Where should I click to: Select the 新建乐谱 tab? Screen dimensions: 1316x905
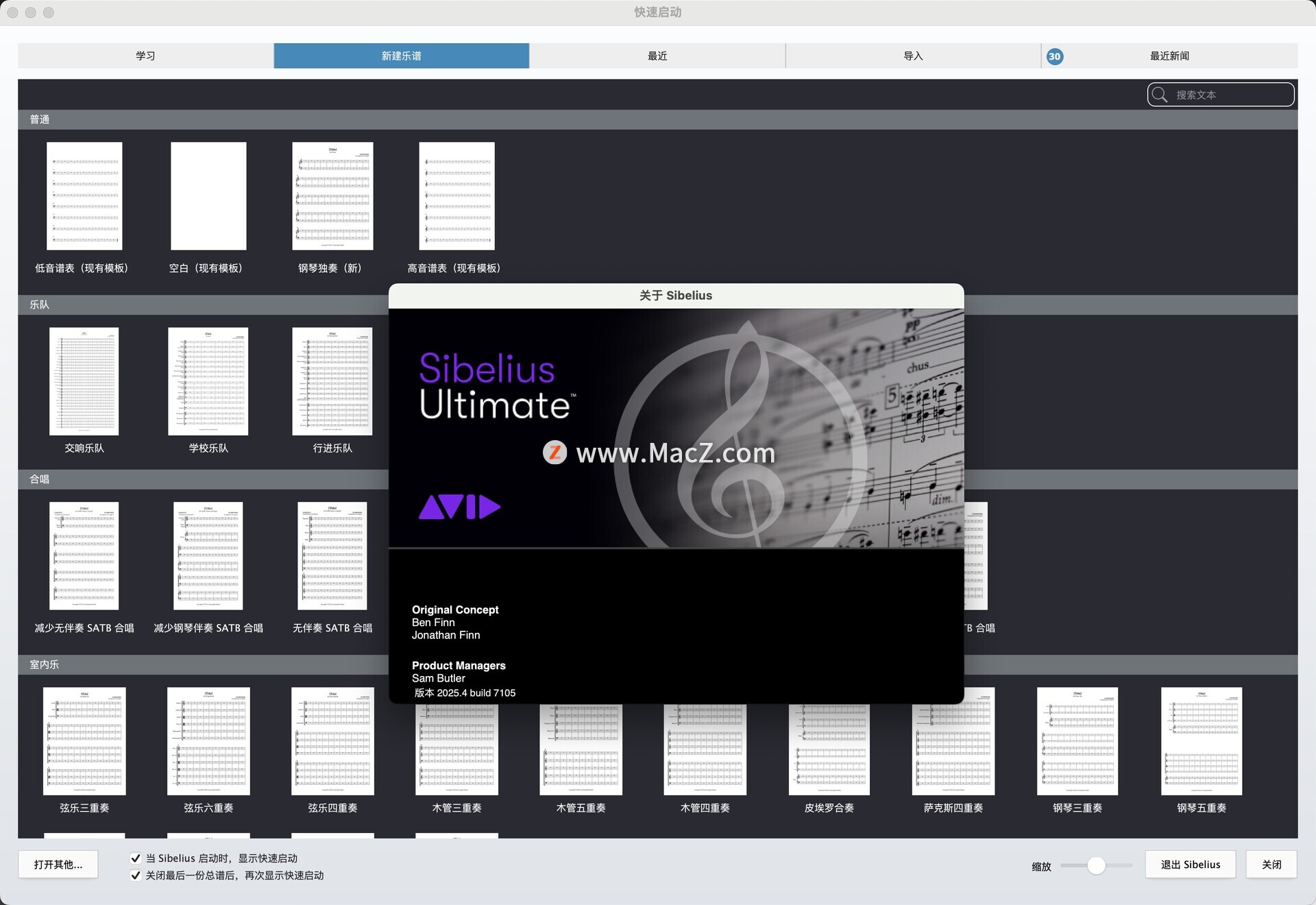(x=402, y=56)
